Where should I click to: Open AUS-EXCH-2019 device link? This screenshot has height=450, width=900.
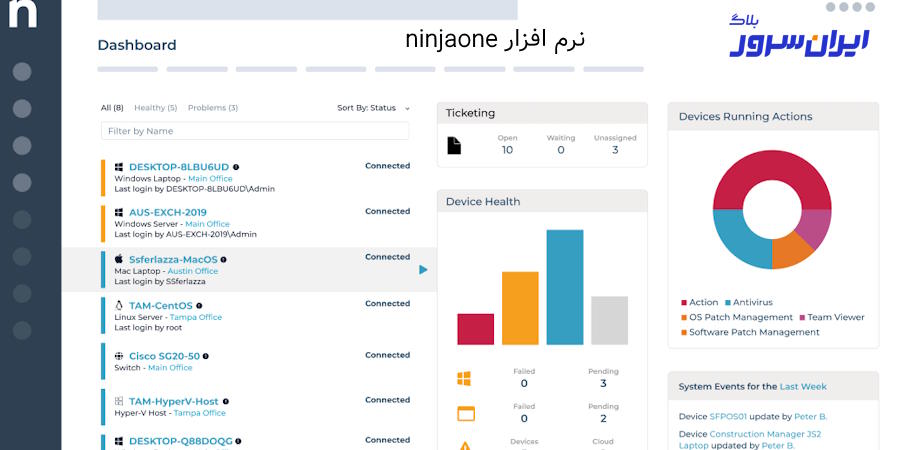168,212
